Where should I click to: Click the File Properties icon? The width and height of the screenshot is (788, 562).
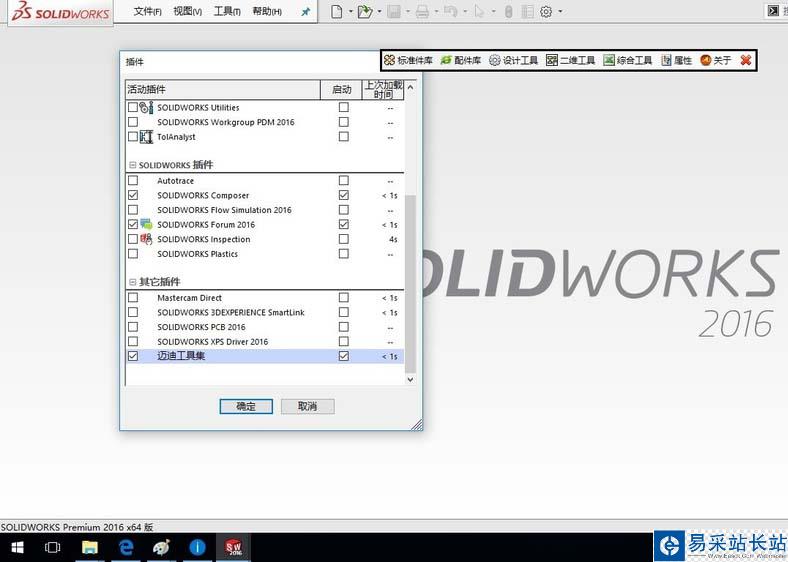[x=527, y=11]
